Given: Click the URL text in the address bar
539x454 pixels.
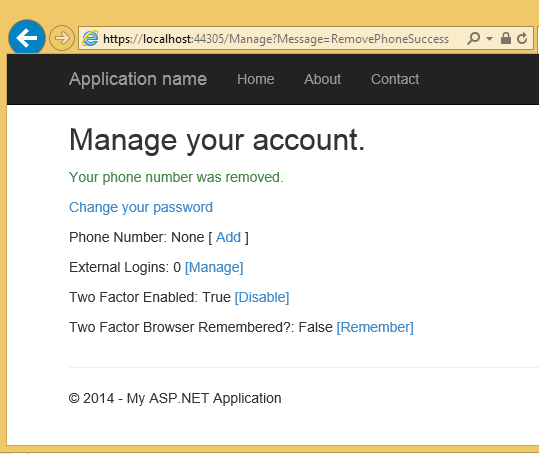Looking at the screenshot, I should click(276, 39).
